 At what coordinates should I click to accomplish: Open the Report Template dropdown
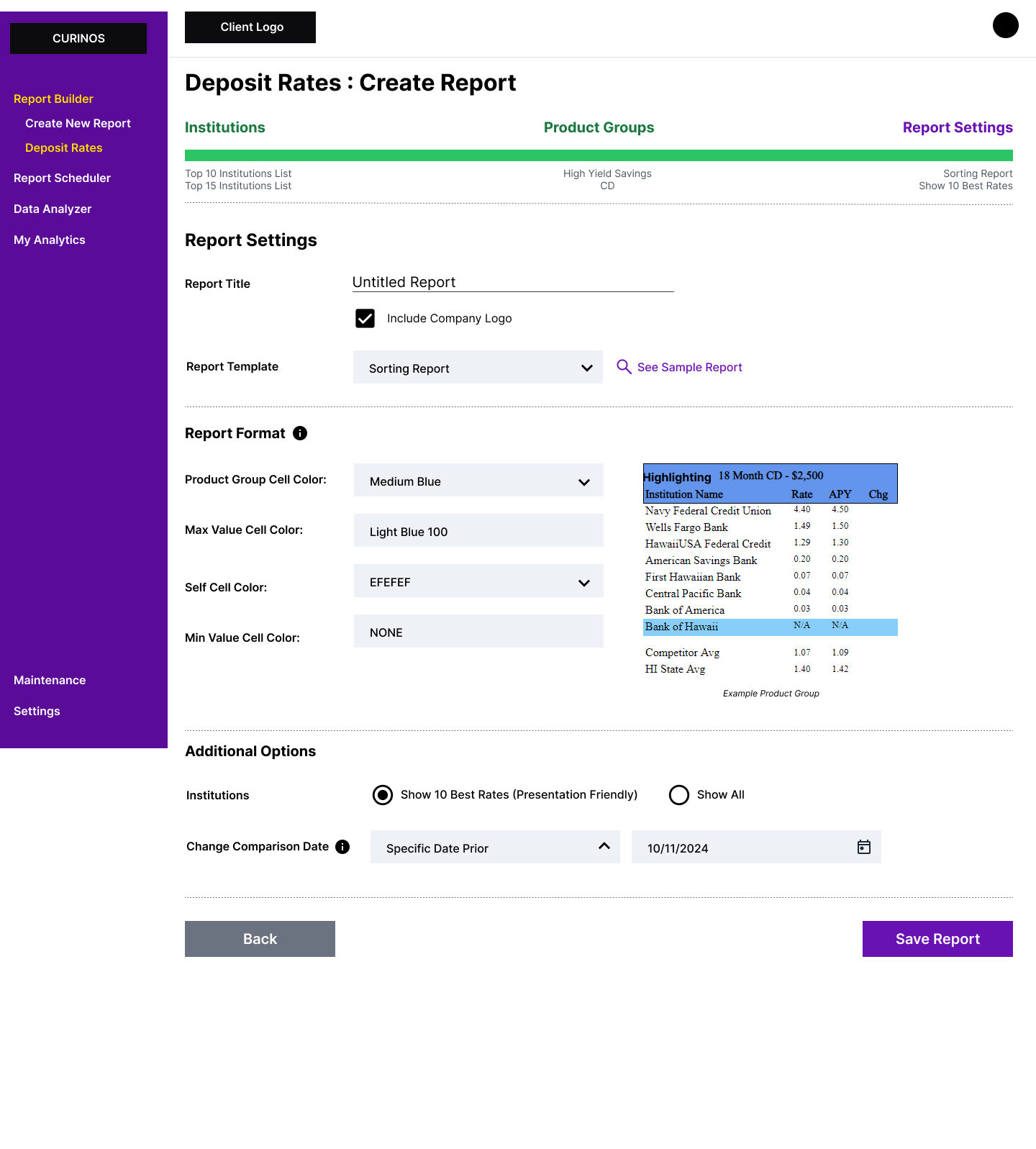coord(478,367)
